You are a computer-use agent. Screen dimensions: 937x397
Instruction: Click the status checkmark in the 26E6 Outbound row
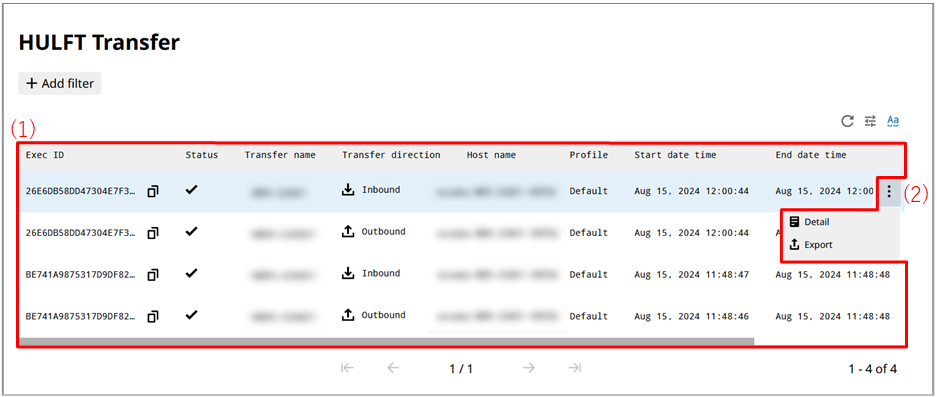[191, 232]
